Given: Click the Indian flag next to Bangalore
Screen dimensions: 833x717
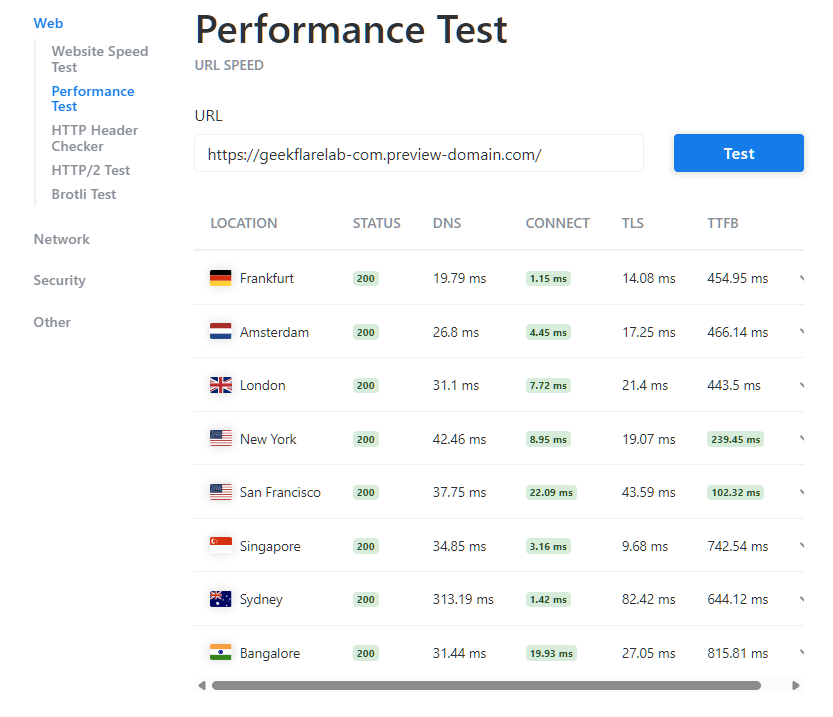Looking at the screenshot, I should tap(222, 652).
